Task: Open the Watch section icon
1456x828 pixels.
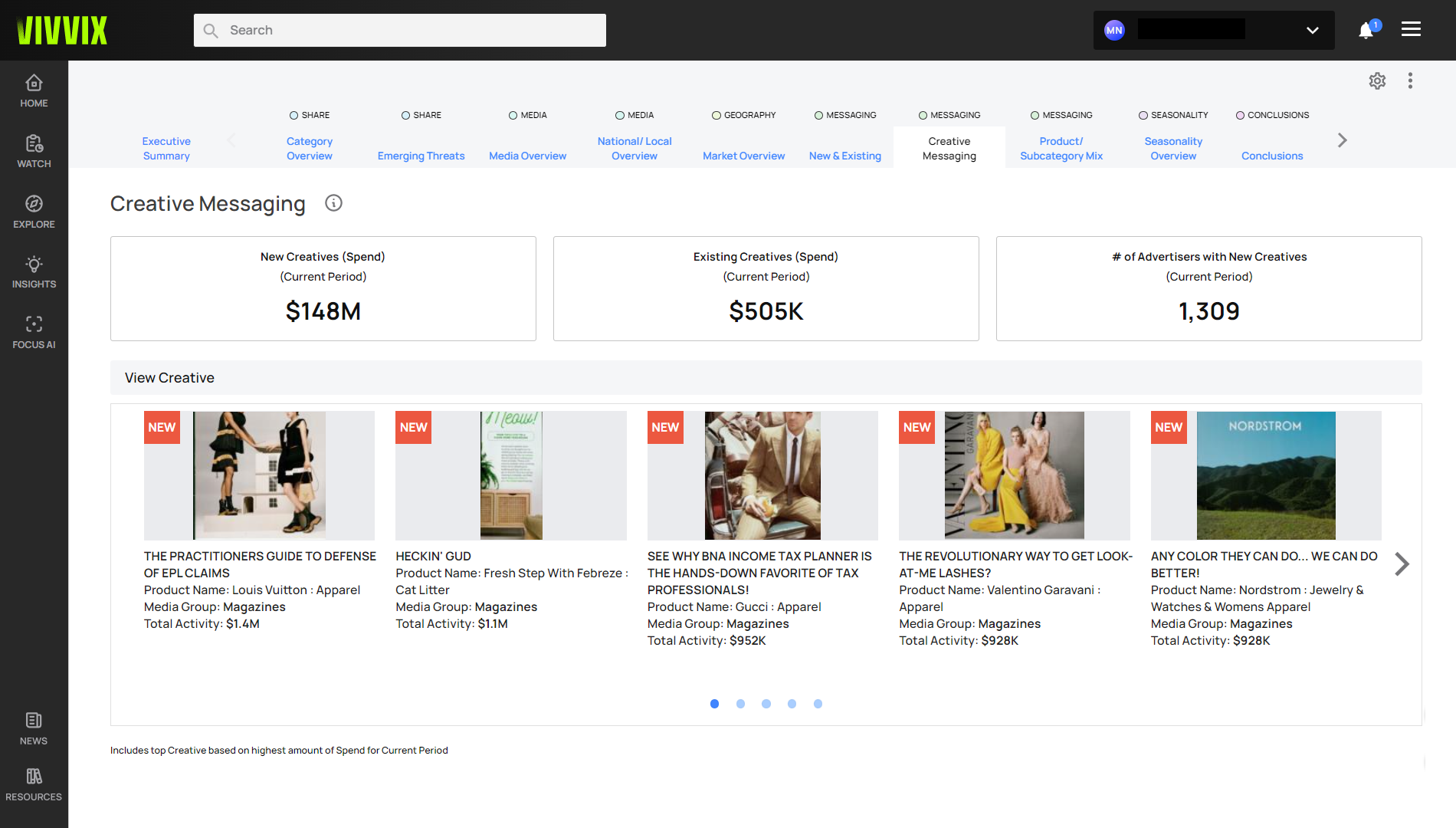Action: click(34, 143)
